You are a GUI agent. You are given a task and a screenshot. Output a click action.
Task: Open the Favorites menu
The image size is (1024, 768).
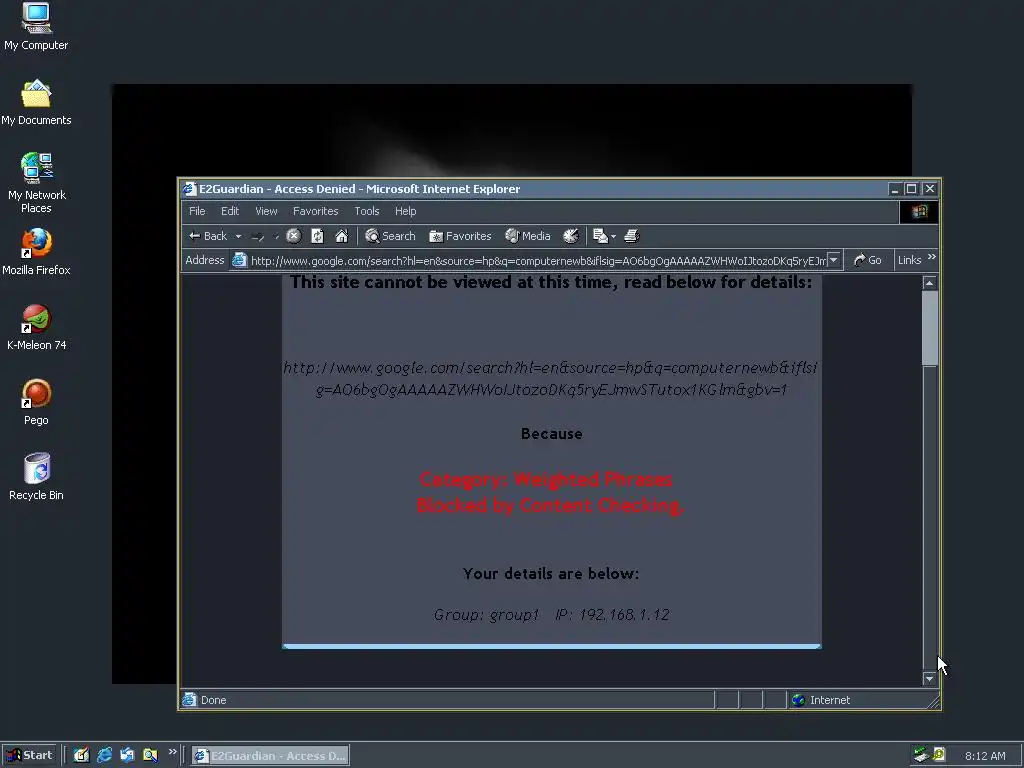315,211
